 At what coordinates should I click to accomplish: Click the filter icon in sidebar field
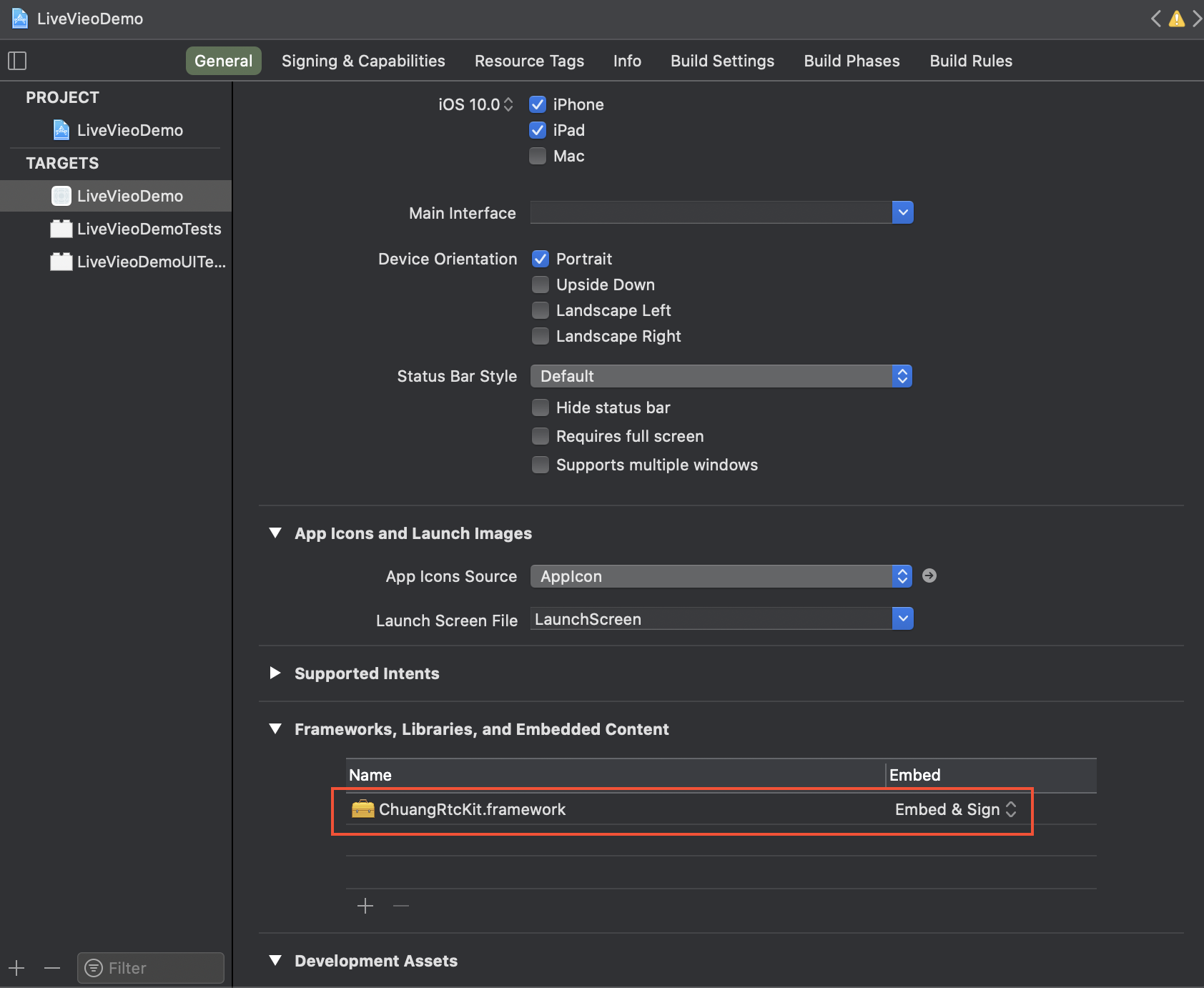94,968
